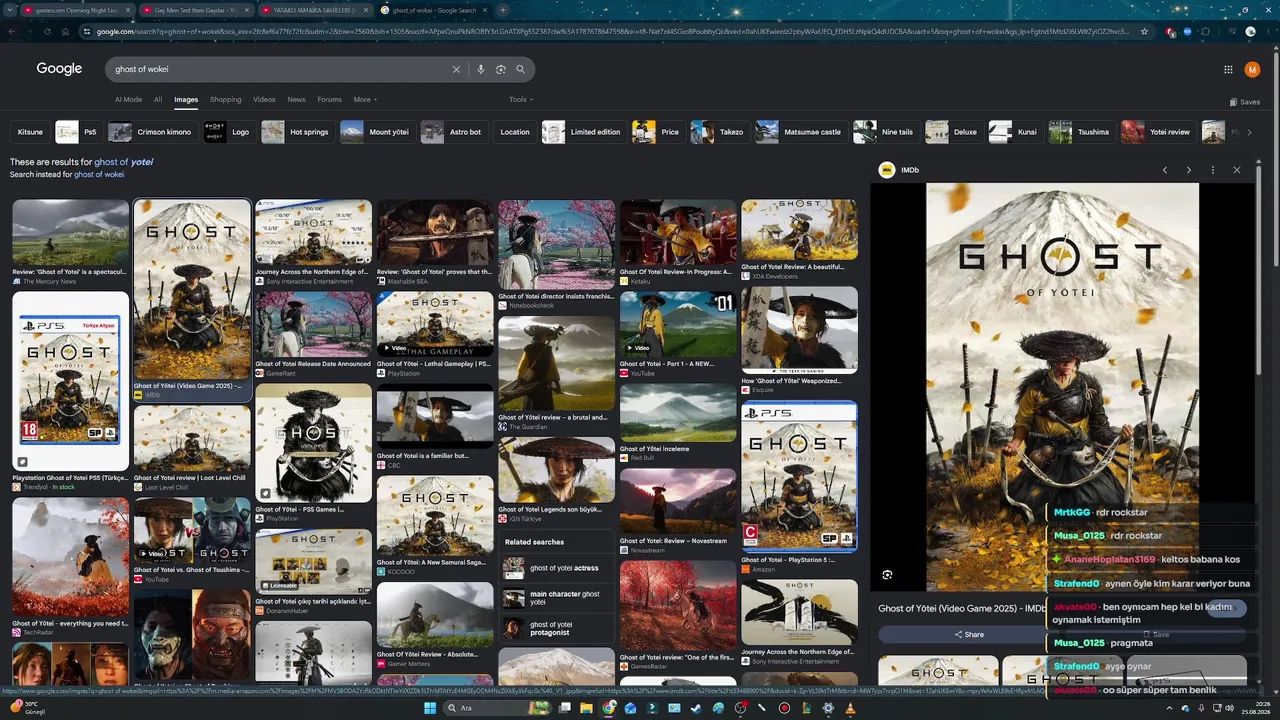The width and height of the screenshot is (1280, 720).
Task: Switch to the Videos tab
Action: (x=264, y=100)
